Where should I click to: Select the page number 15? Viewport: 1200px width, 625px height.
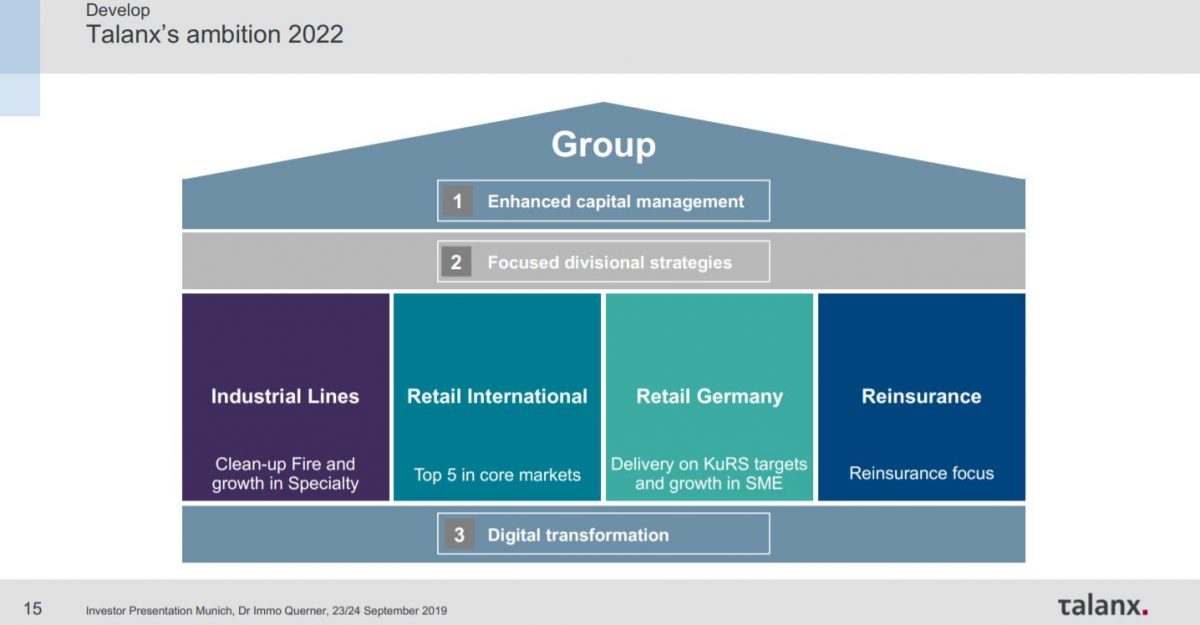[33, 608]
